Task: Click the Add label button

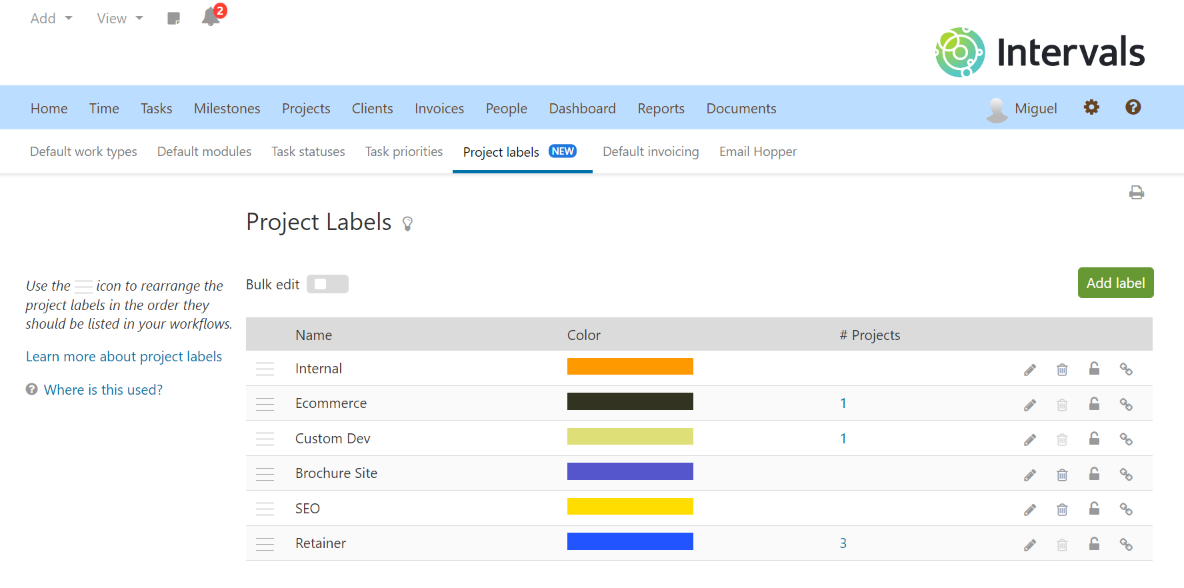Action: pyautogui.click(x=1115, y=283)
